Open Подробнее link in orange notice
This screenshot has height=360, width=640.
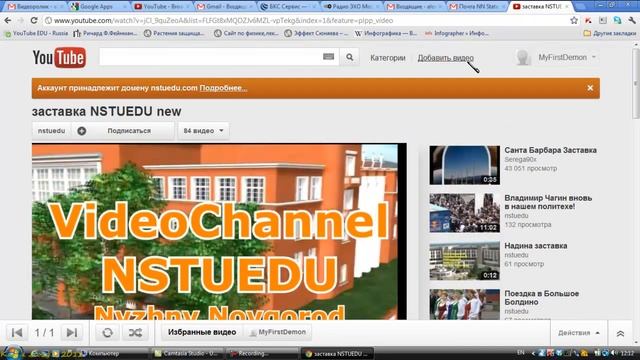(223, 88)
